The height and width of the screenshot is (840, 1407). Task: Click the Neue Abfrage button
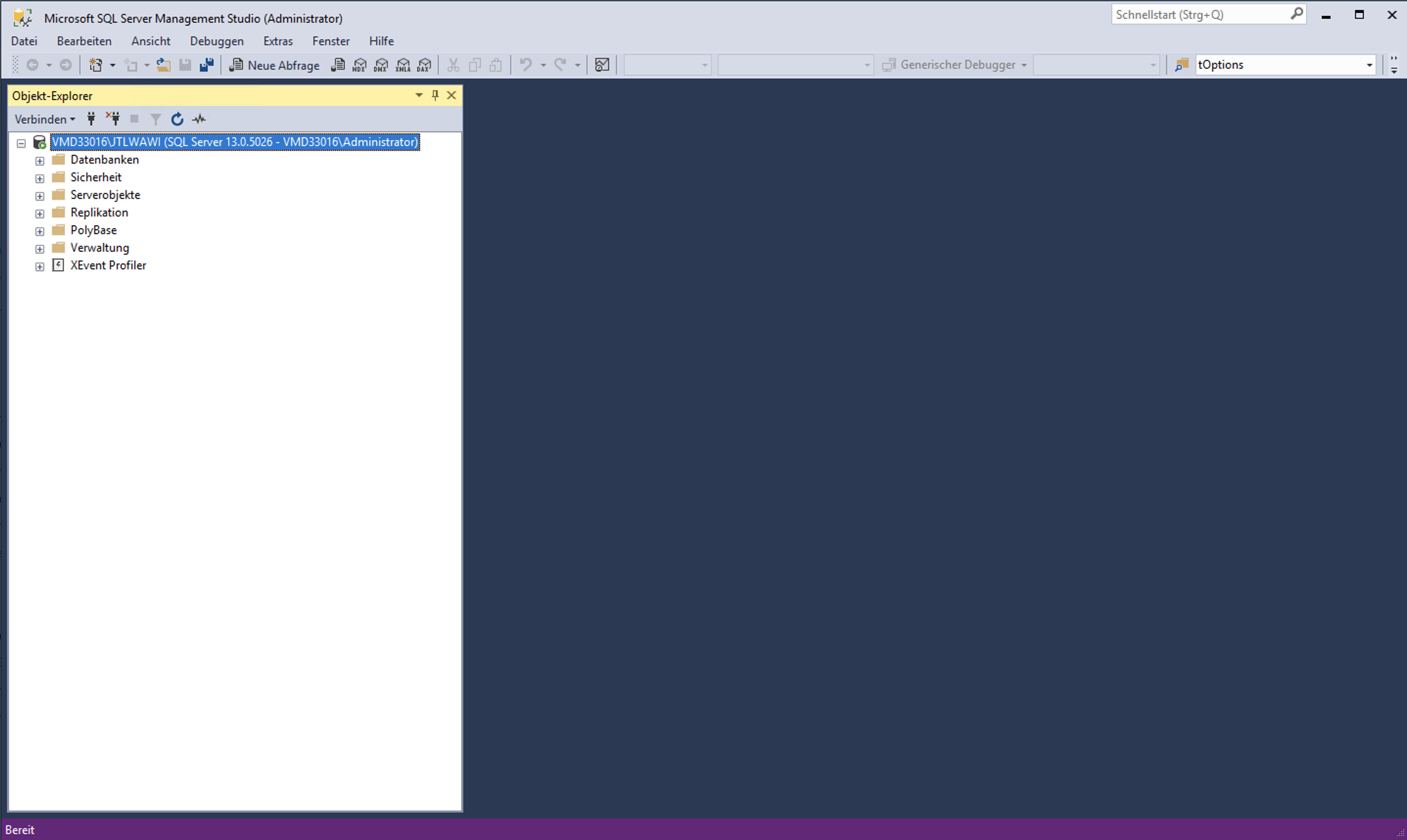[275, 65]
